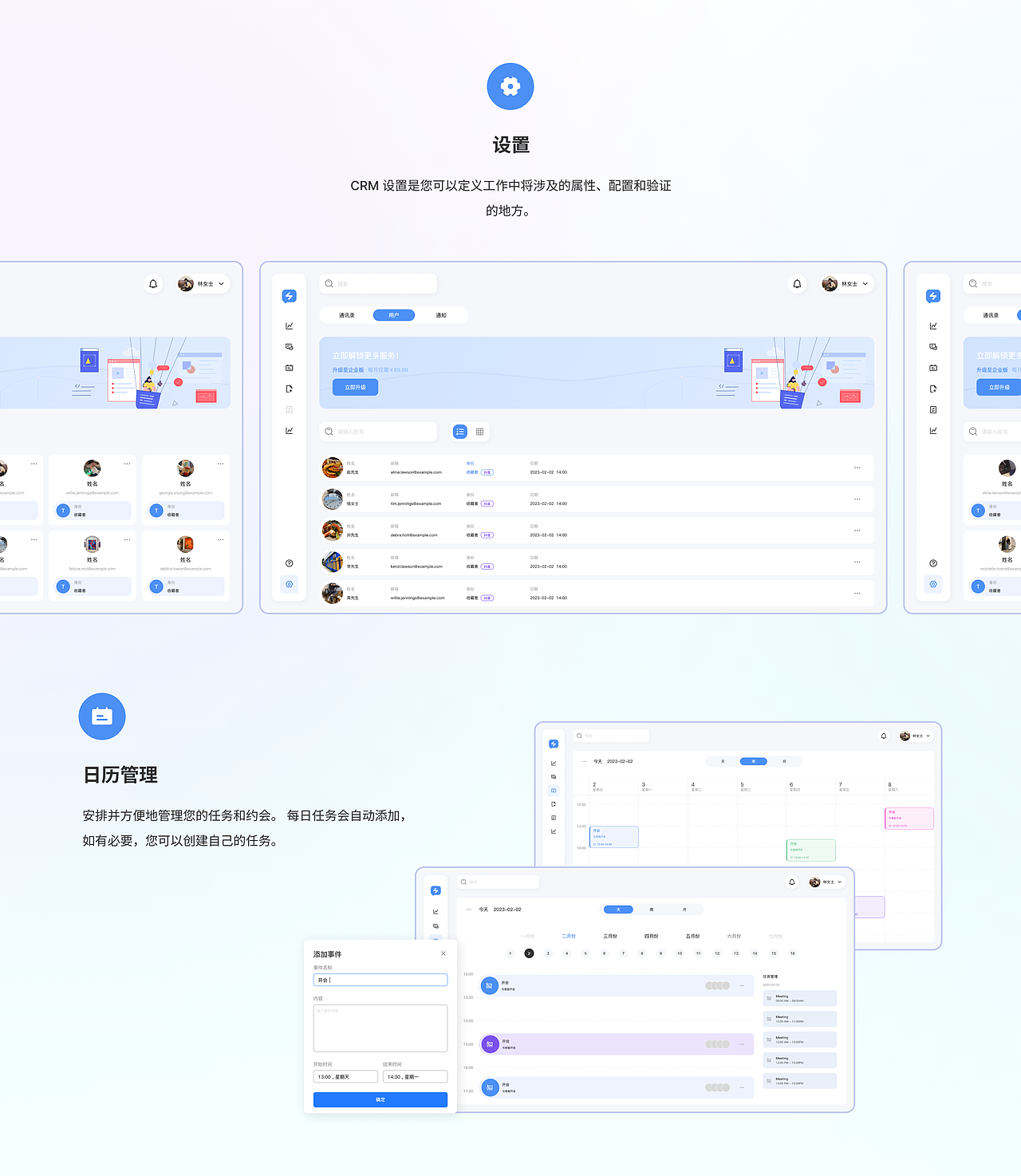Open the monitor chat icon in center users window sidebar
Viewport: 1021px width, 1176px height.
click(290, 347)
